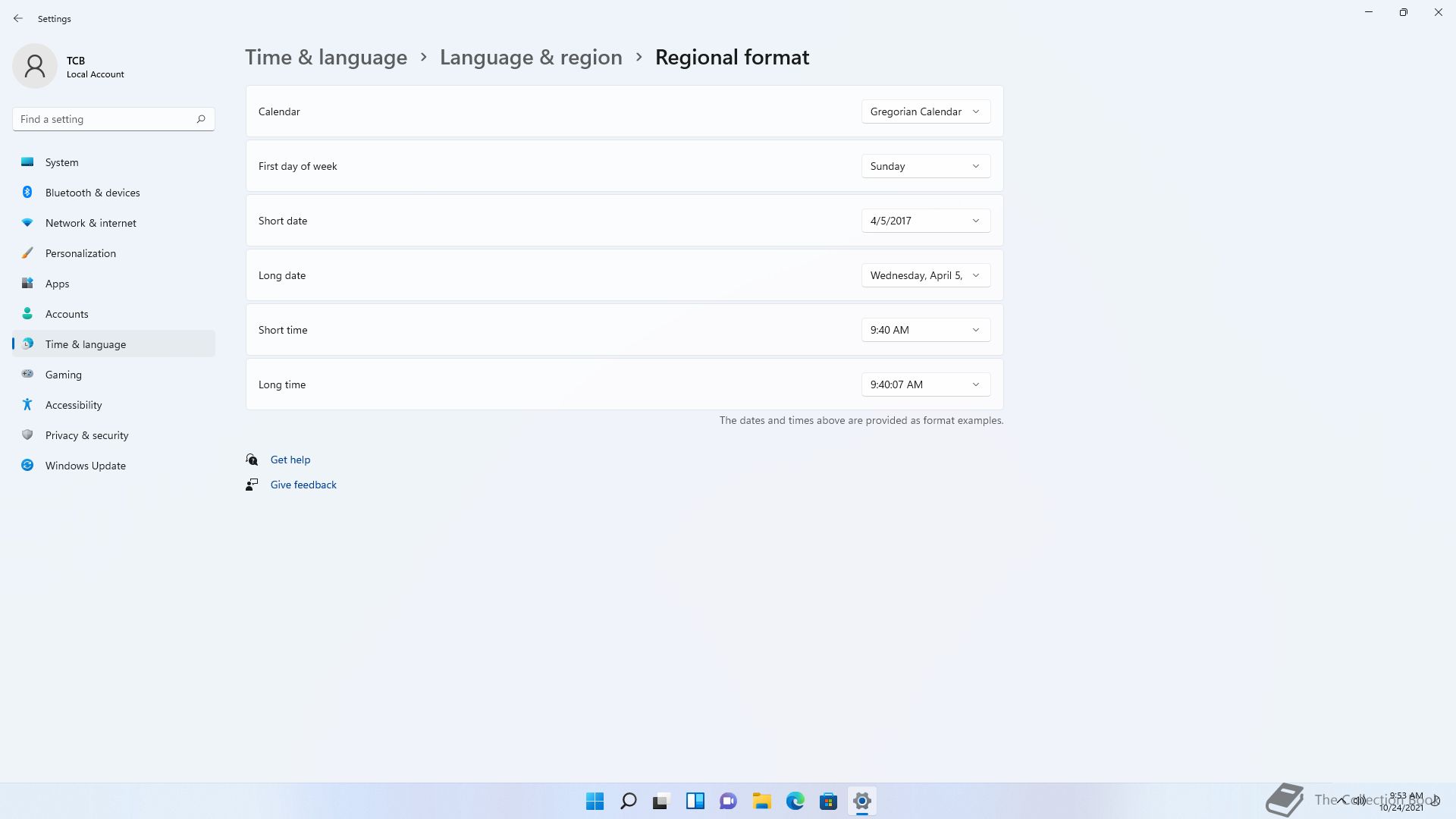The height and width of the screenshot is (819, 1456).
Task: Click the Privacy & security shield icon
Action: click(x=27, y=435)
